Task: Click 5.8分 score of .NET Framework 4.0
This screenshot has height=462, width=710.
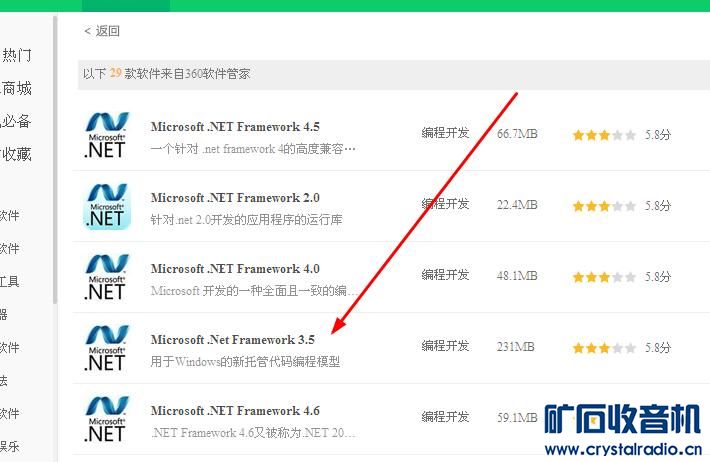Action: (657, 277)
